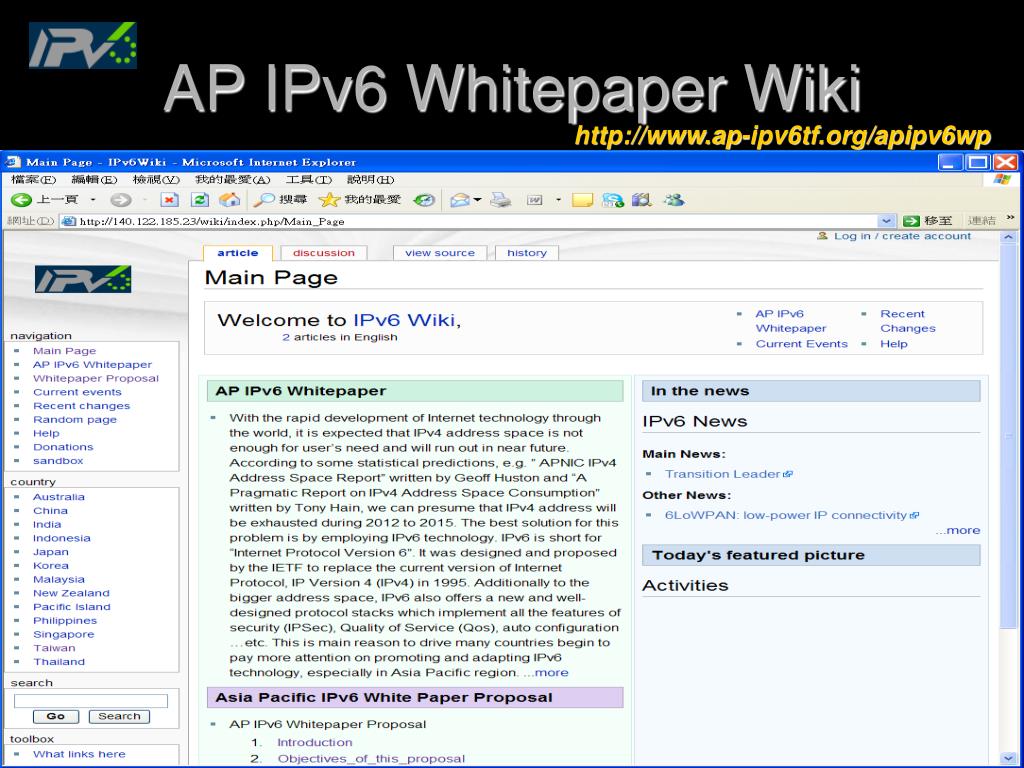Click the IPv6 logo at the slide top-left

click(83, 45)
